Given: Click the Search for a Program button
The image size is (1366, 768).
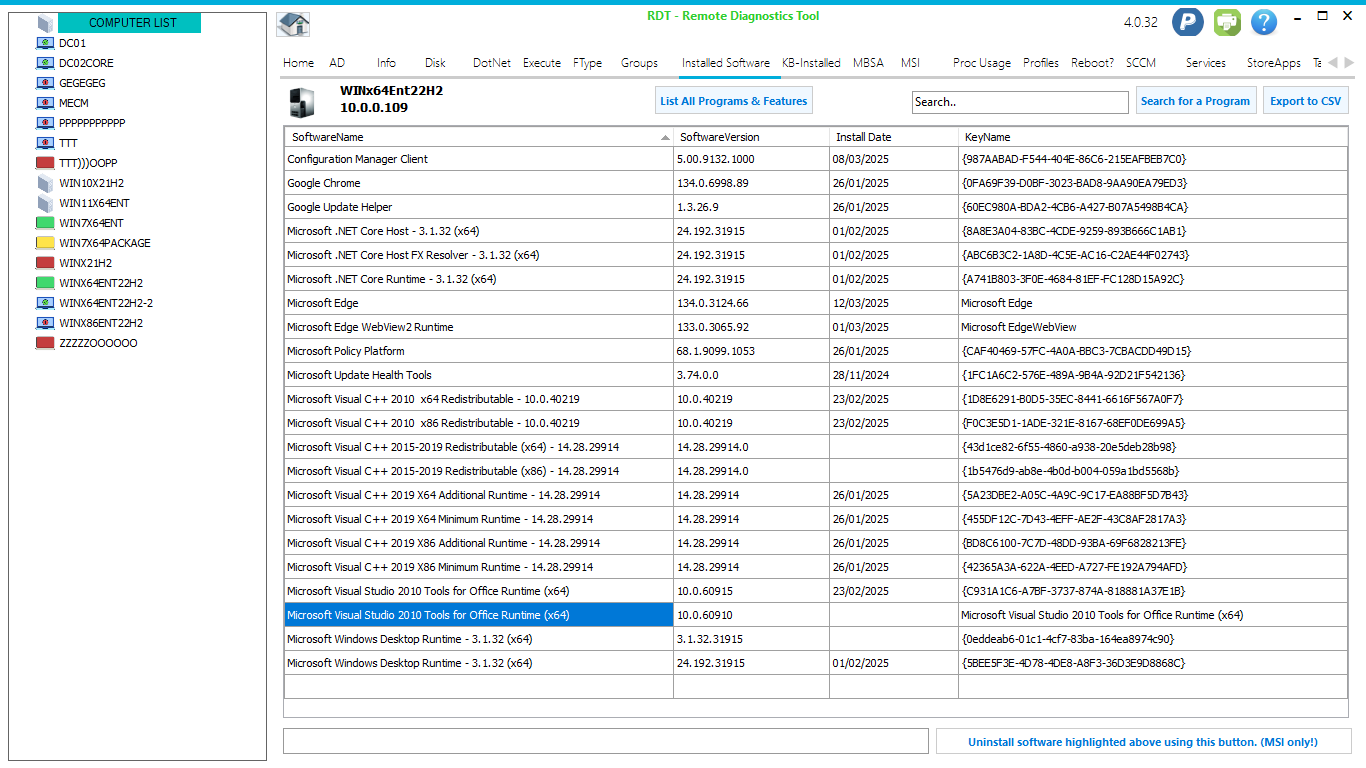Looking at the screenshot, I should point(1195,101).
